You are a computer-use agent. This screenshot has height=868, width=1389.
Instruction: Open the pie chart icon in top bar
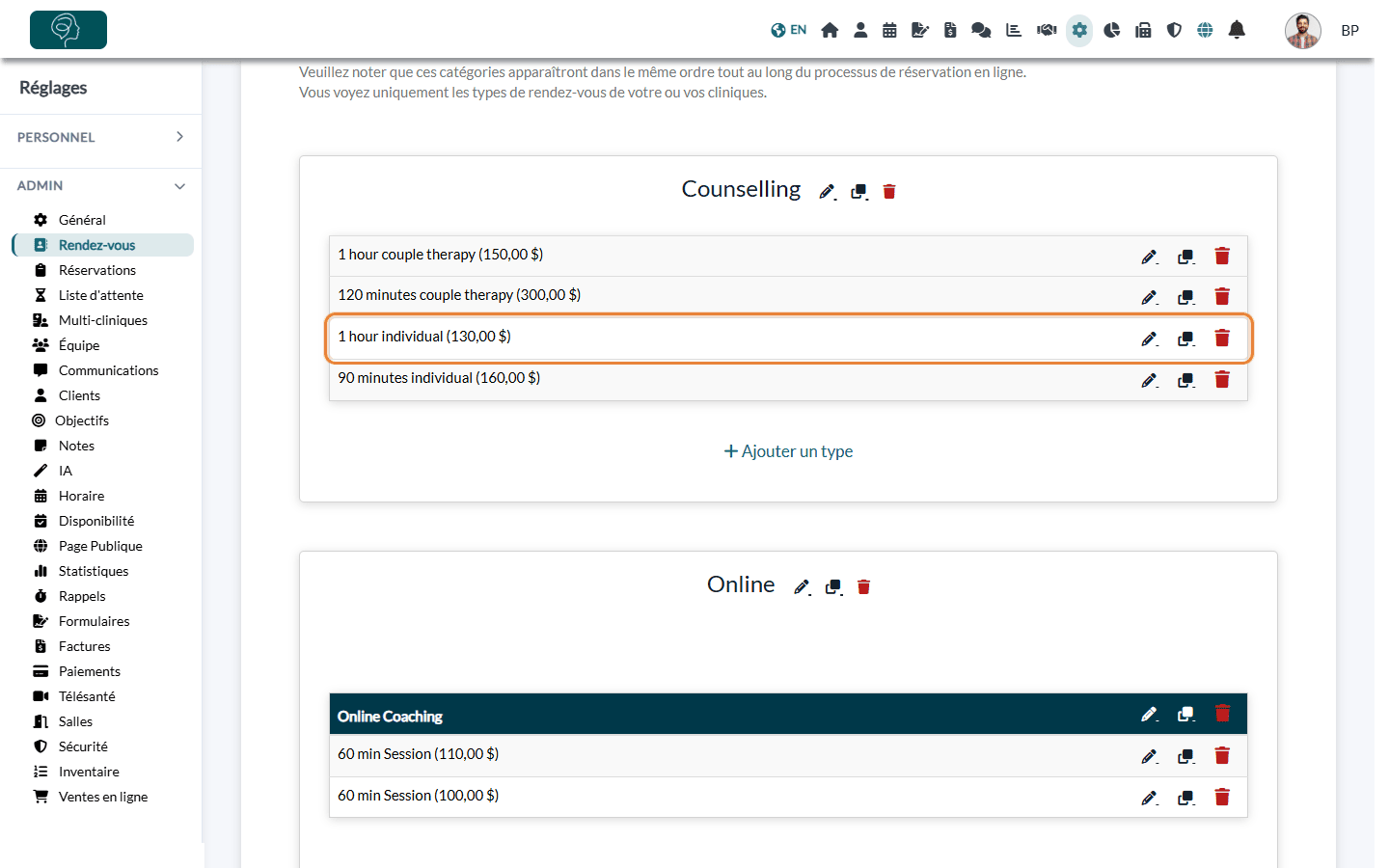(x=1112, y=30)
